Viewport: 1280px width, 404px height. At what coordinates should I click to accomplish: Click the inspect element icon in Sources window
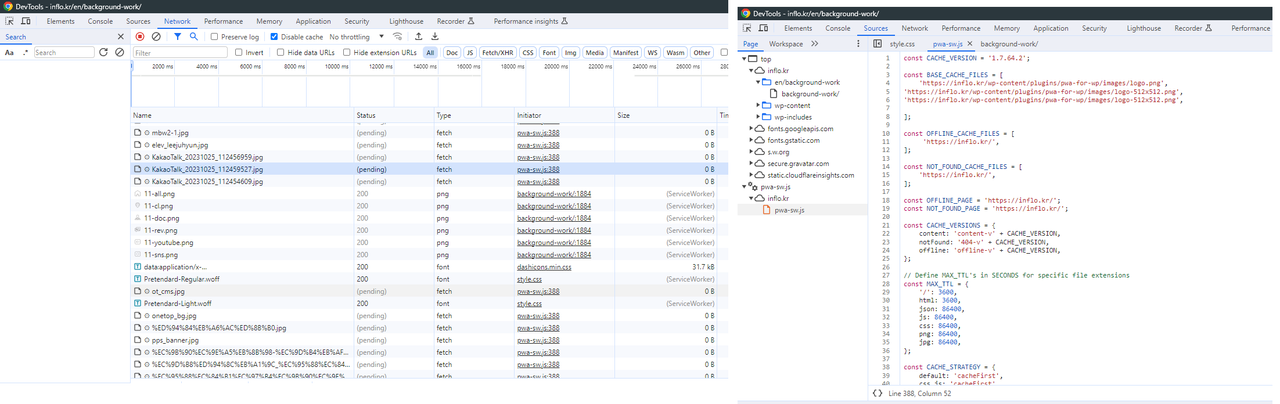click(x=748, y=29)
